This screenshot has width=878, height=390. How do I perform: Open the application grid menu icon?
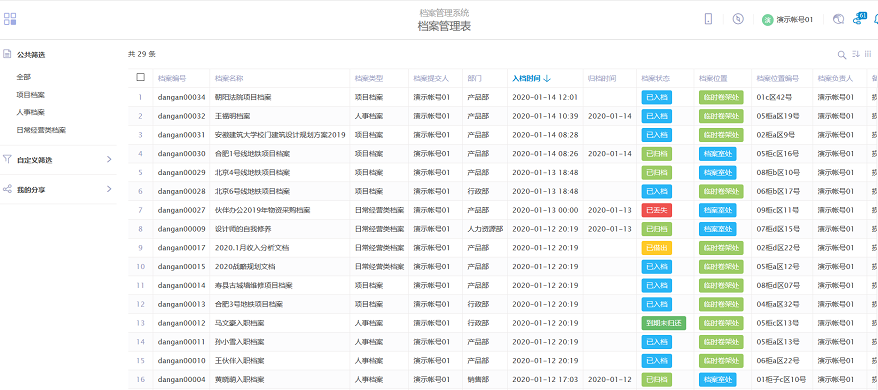10,19
